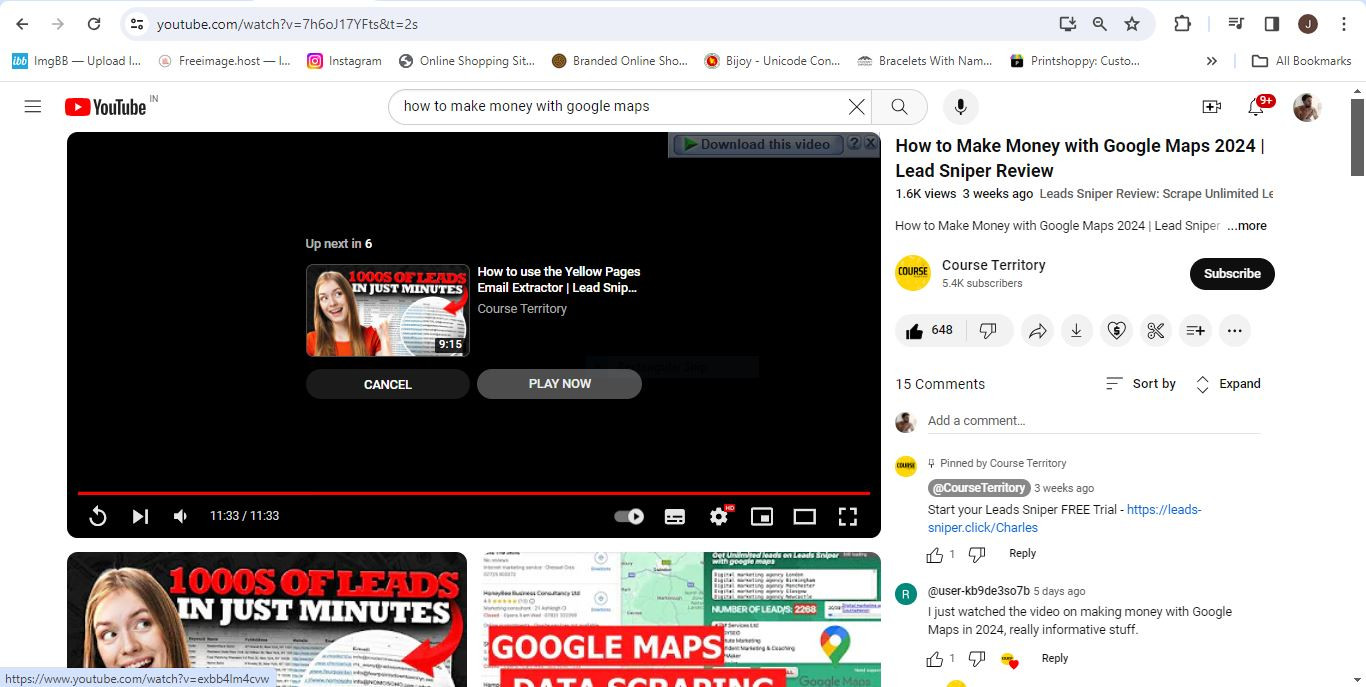Submit search with the magnifier button
1366x687 pixels.
pyautogui.click(x=899, y=106)
